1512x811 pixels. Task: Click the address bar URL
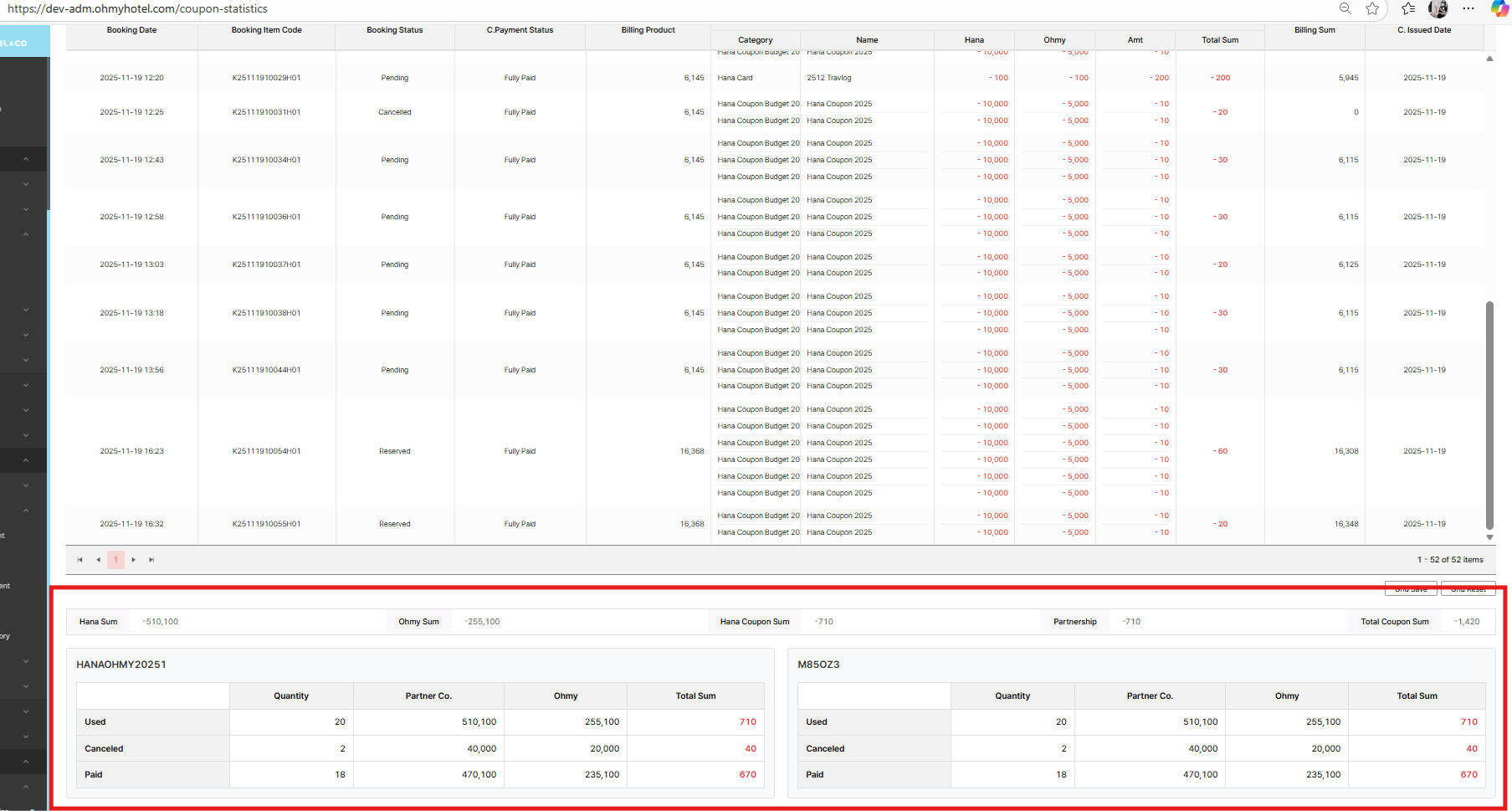[x=137, y=9]
